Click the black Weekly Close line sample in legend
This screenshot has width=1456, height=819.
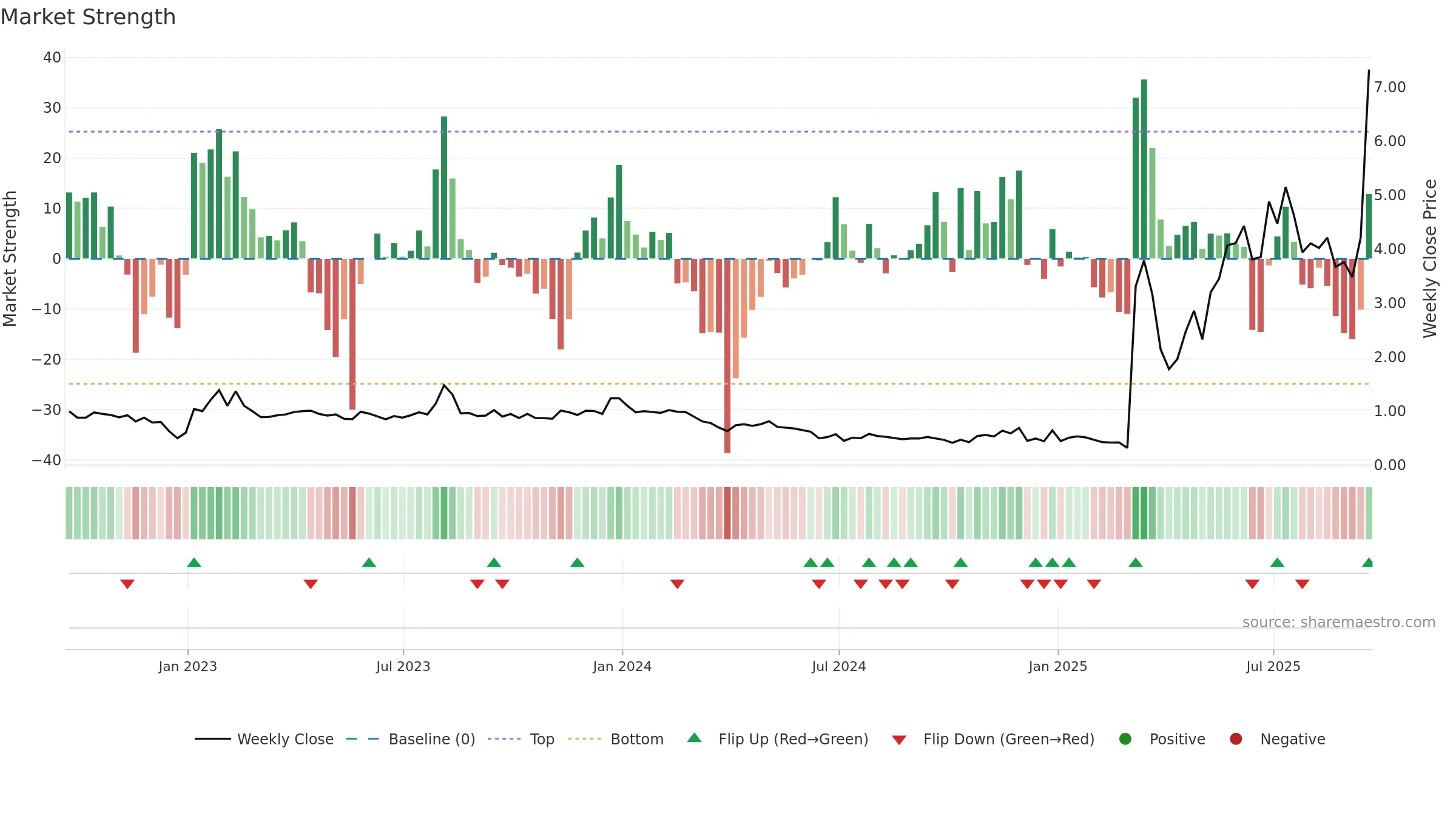213,739
